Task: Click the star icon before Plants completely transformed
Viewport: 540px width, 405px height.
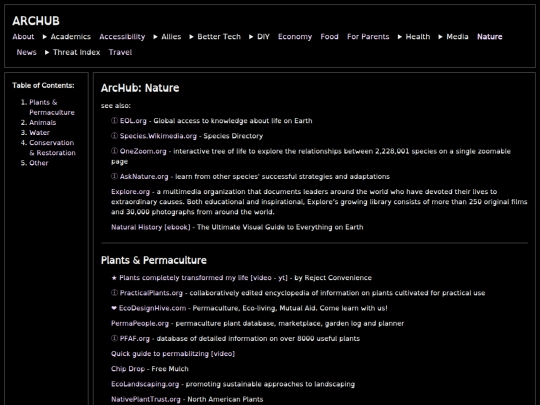Action: [x=114, y=278]
